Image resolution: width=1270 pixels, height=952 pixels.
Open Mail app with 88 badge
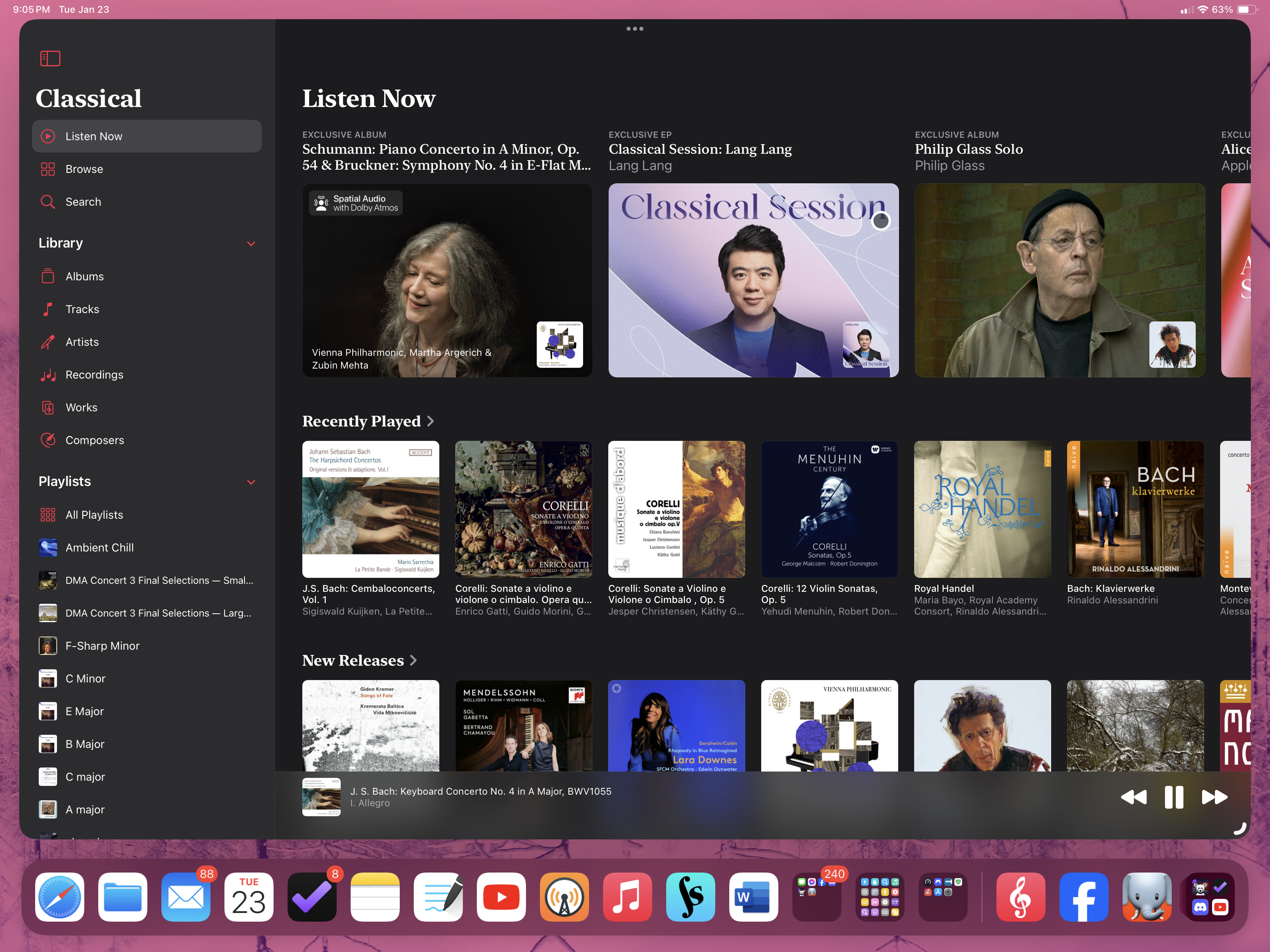point(186,897)
